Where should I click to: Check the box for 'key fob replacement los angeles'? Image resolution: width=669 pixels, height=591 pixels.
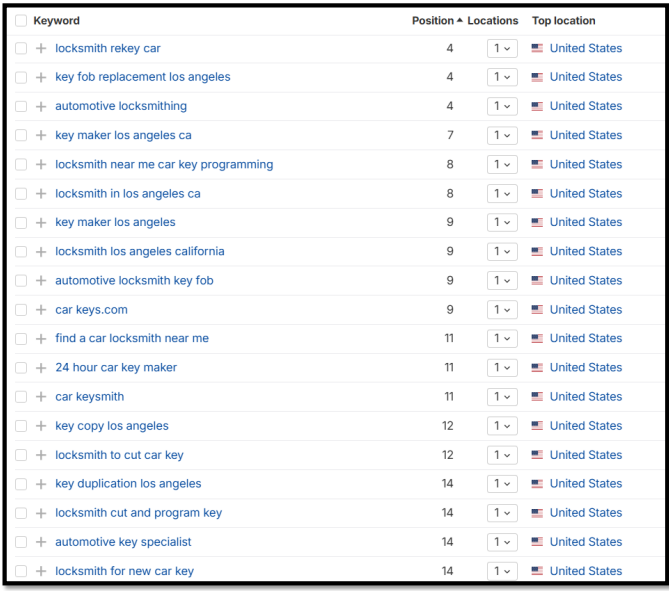point(21,77)
